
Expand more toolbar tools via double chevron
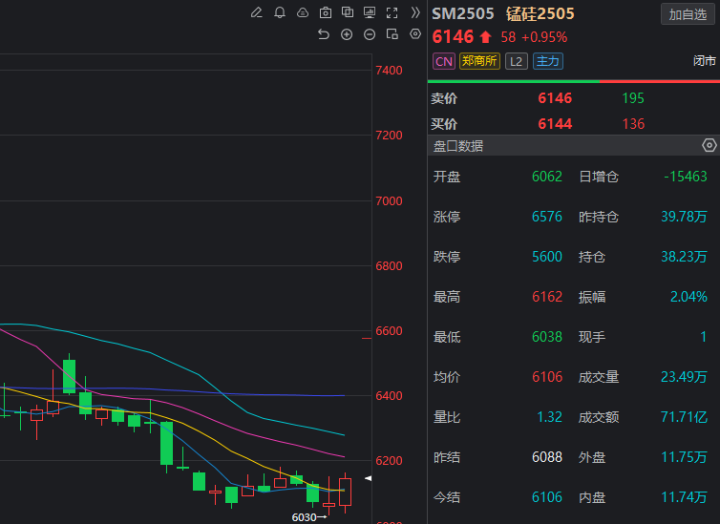click(416, 13)
